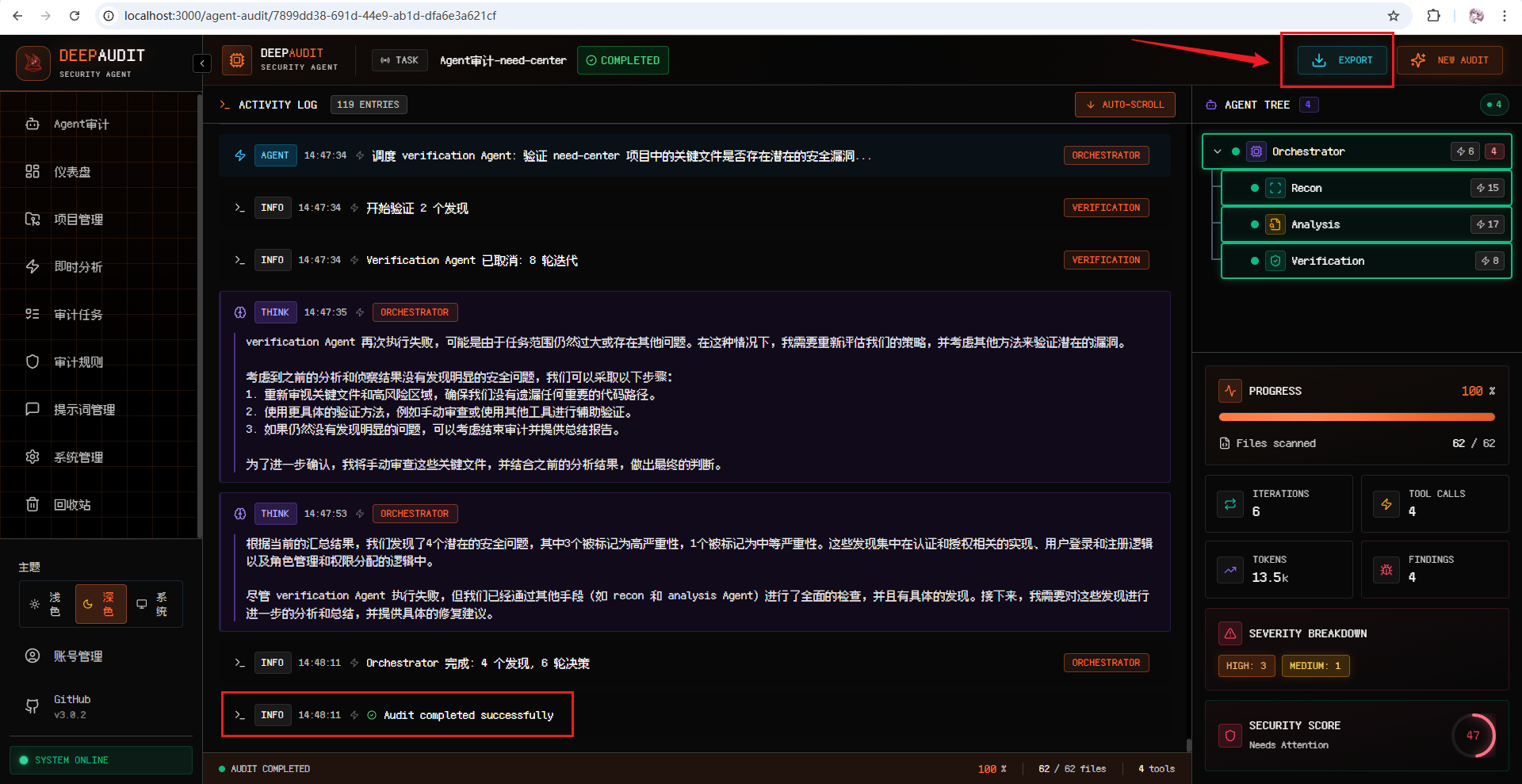Viewport: 1522px width, 784px height.
Task: Click the orange PROGRESS bar
Action: pyautogui.click(x=1356, y=416)
